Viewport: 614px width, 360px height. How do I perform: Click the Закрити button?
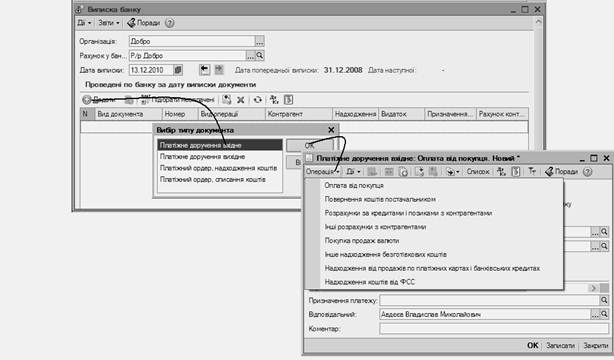tap(596, 346)
